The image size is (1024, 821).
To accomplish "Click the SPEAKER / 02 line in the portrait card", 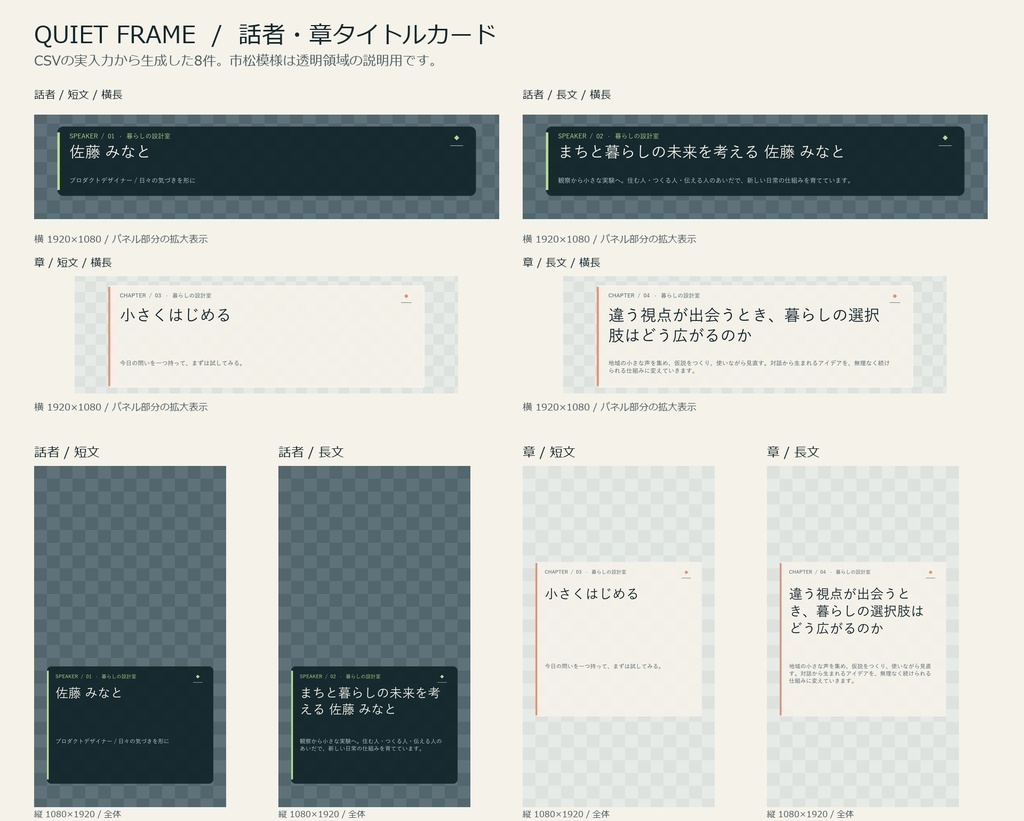I will [340, 677].
